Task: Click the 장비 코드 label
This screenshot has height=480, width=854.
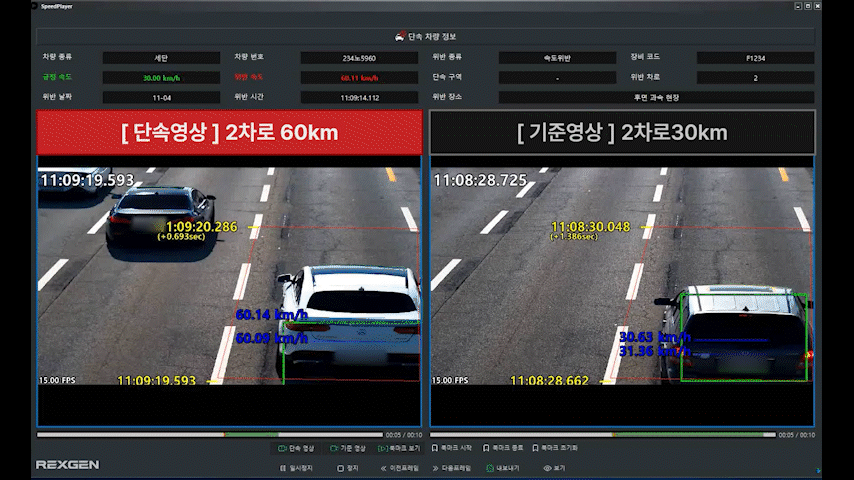Action: click(x=645, y=57)
